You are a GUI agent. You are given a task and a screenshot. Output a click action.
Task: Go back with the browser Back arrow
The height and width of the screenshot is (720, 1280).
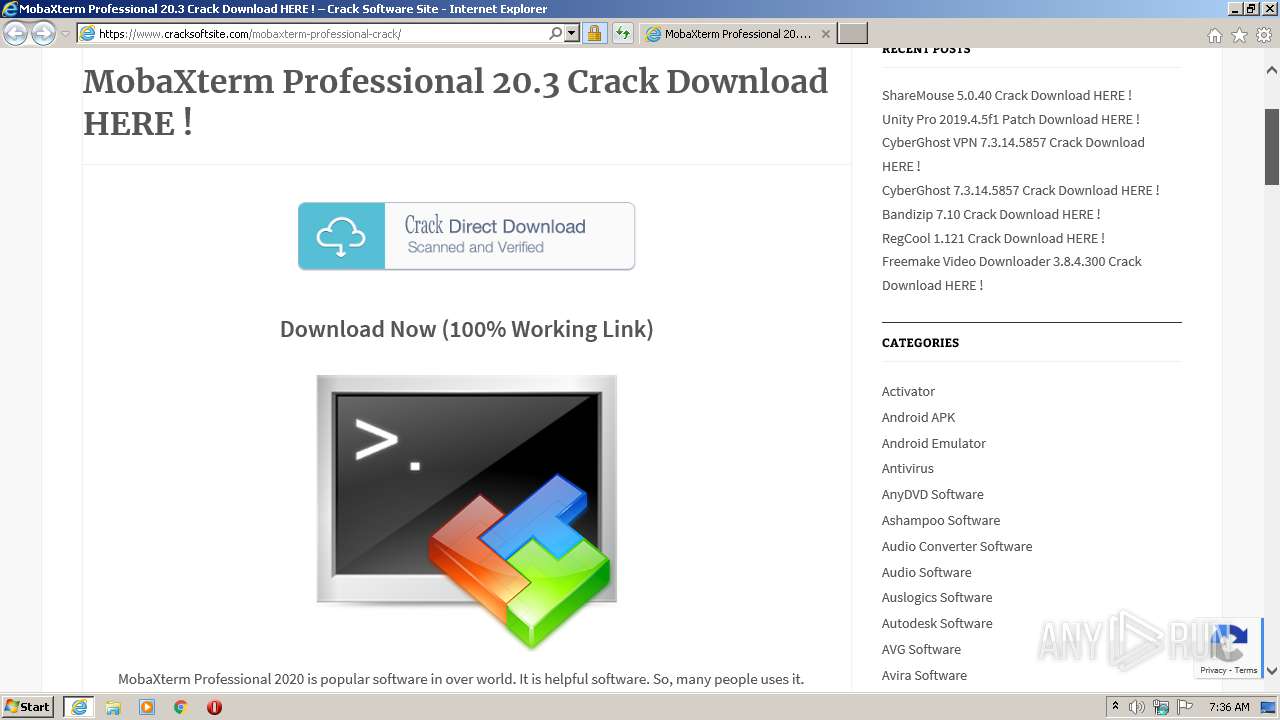(x=15, y=34)
